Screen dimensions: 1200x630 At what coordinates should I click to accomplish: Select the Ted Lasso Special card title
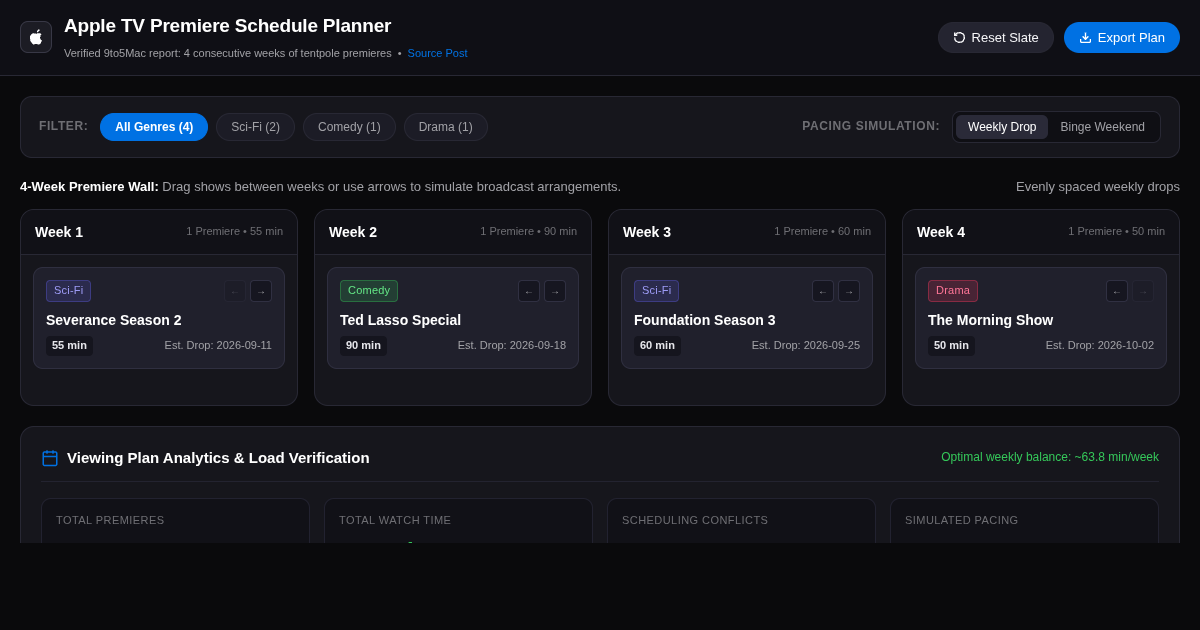(400, 320)
